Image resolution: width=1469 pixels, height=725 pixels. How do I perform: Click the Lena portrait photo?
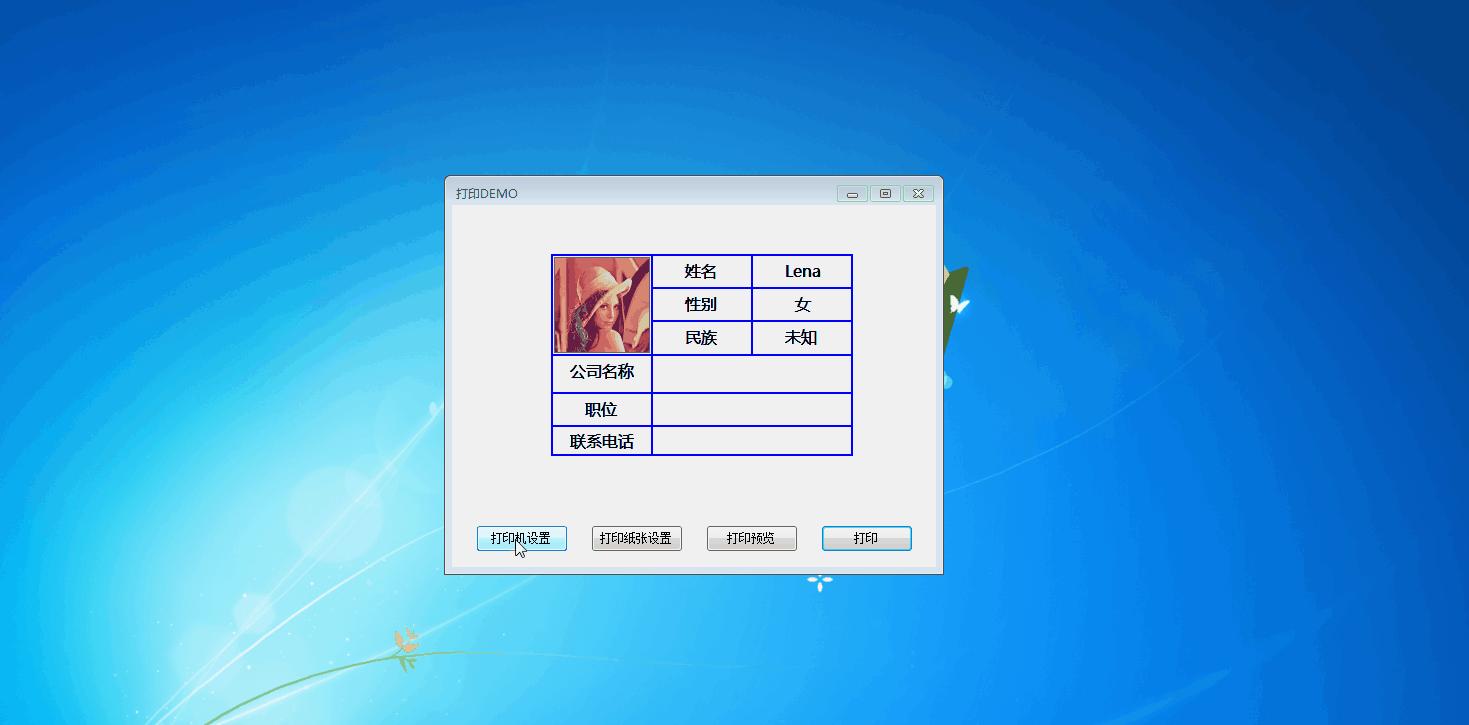pos(601,304)
